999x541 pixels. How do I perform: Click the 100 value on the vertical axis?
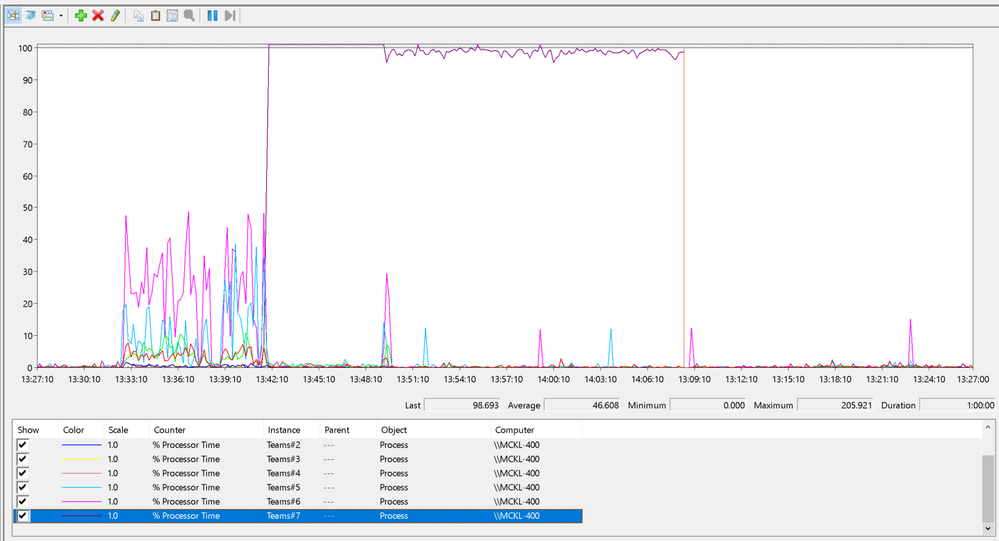pos(25,48)
